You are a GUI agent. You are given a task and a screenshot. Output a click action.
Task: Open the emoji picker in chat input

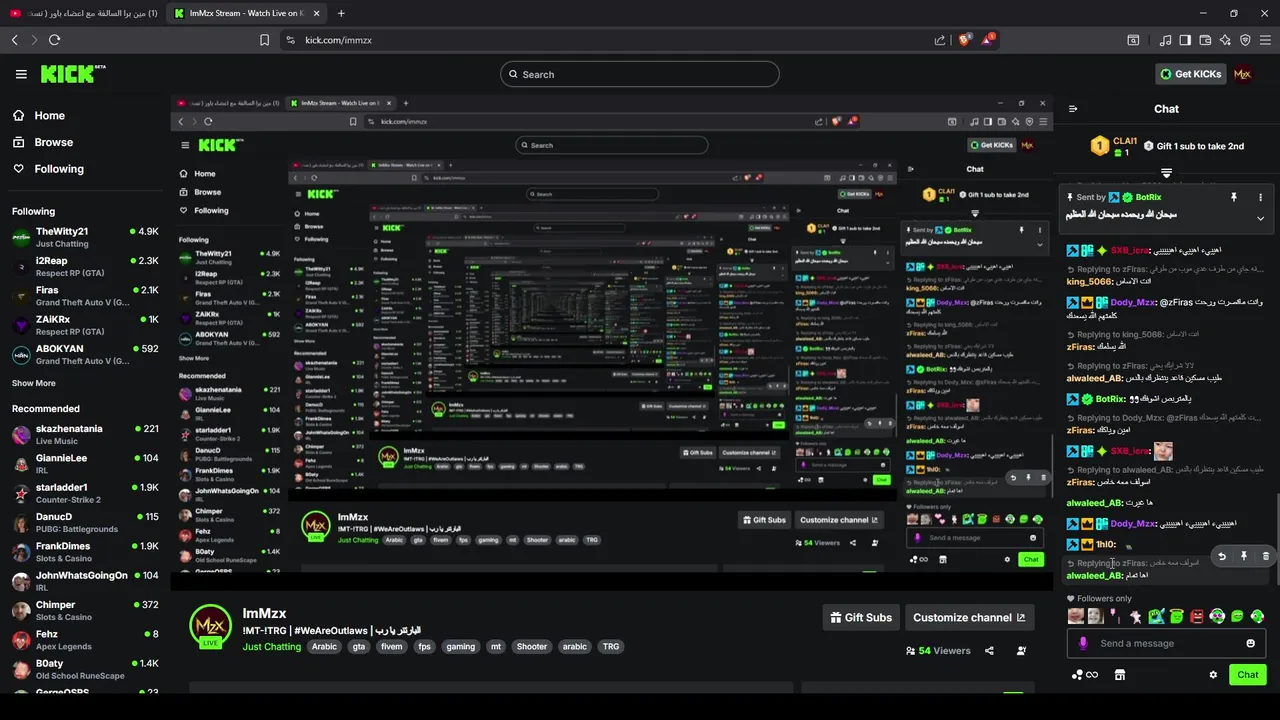tap(1250, 643)
